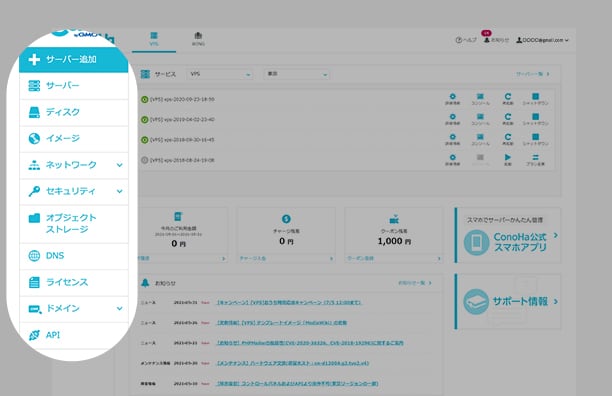Click プラン変更 for vps-2018-08-24-19-08
612x396 pixels.
(536, 160)
